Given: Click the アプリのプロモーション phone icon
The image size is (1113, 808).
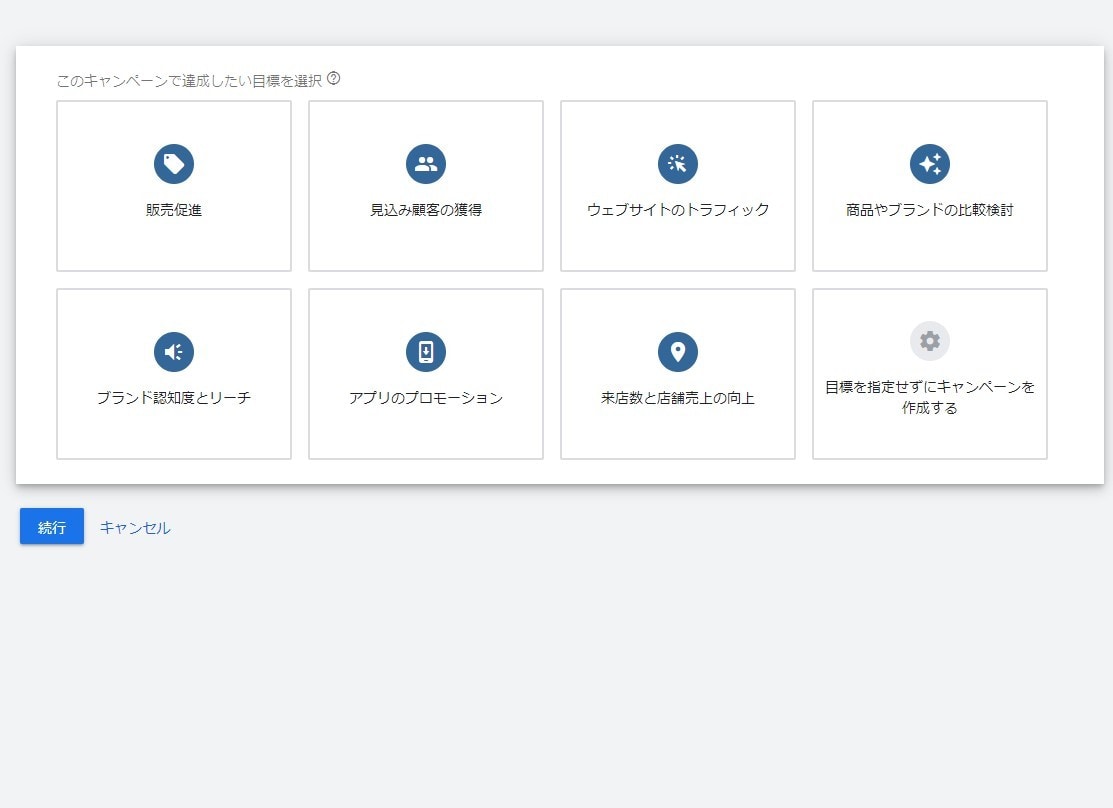Looking at the screenshot, I should tap(426, 351).
